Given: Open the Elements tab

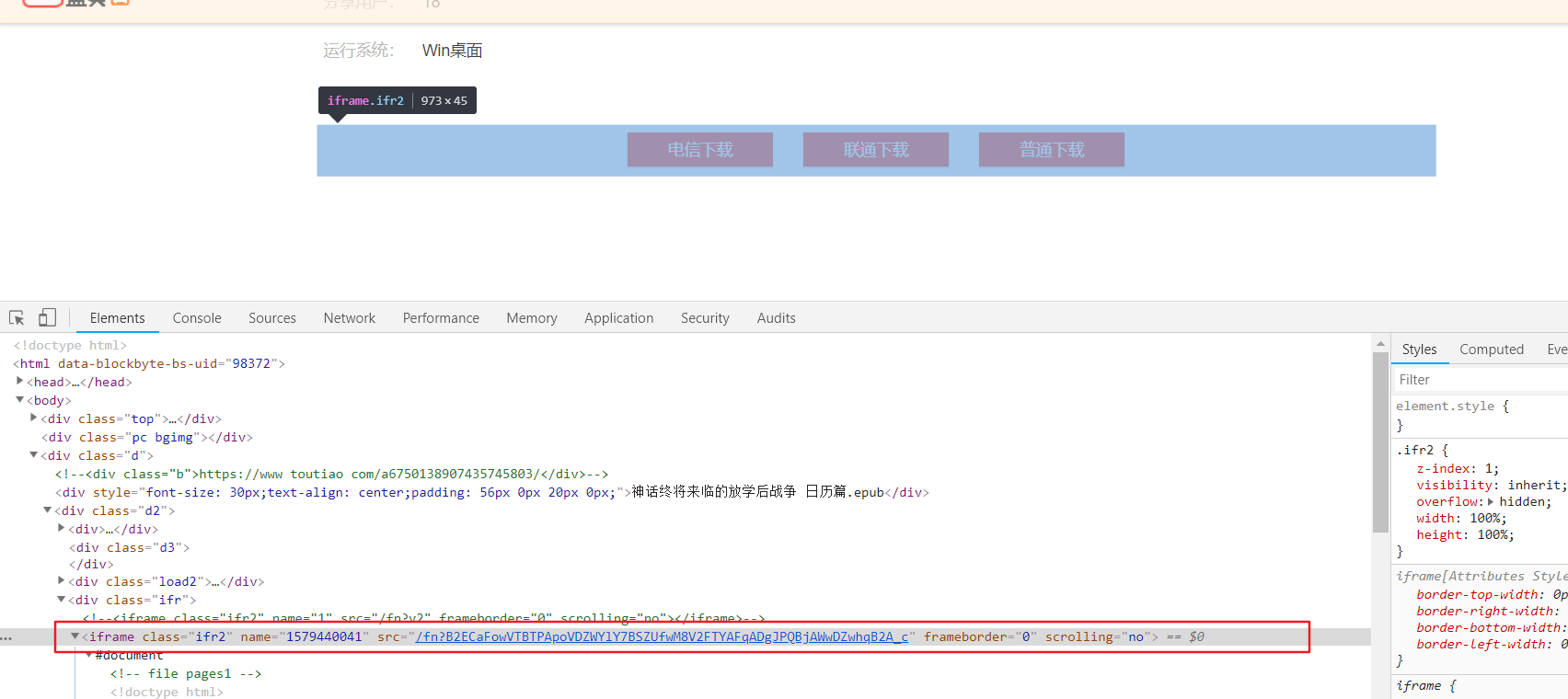Looking at the screenshot, I should click(x=118, y=318).
